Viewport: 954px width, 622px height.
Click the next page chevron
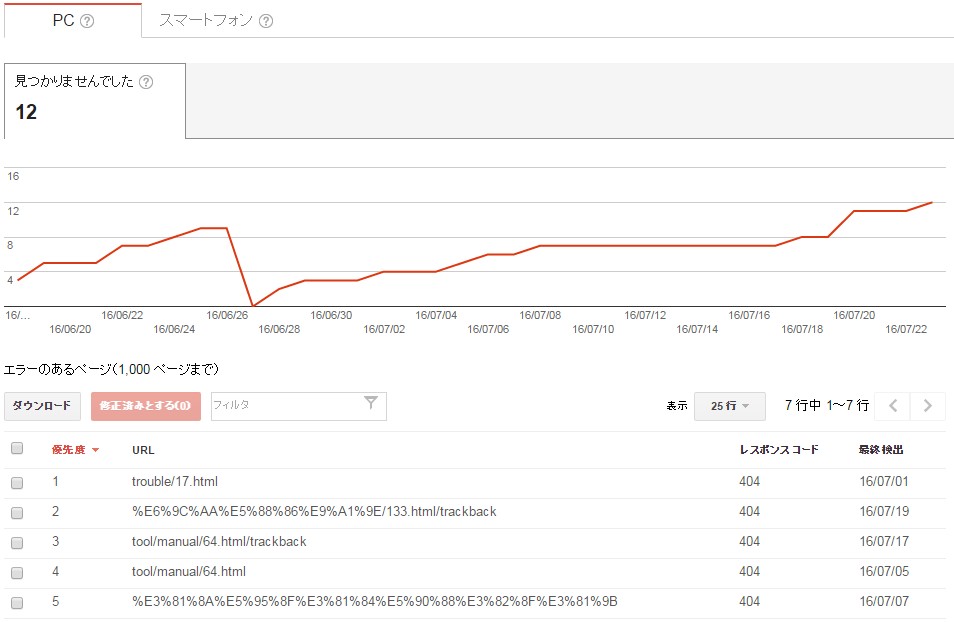pos(927,406)
